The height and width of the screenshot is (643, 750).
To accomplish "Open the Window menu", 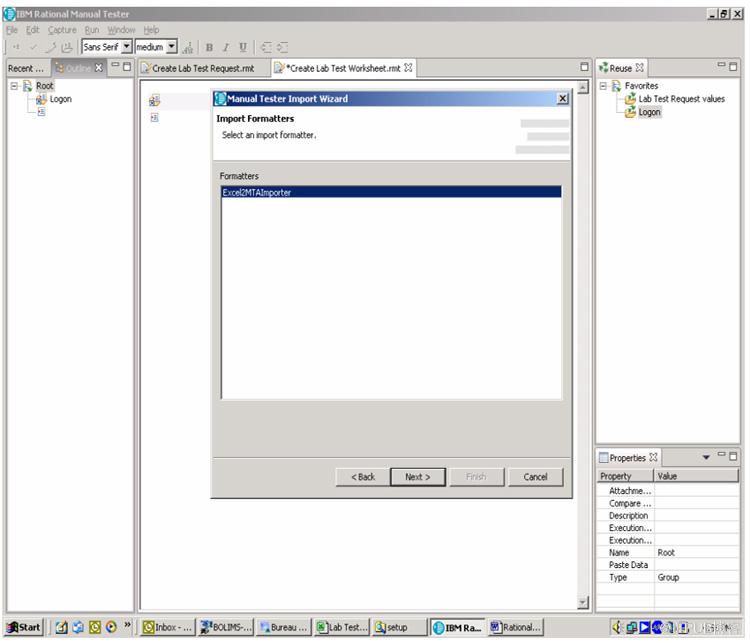I will pyautogui.click(x=121, y=30).
